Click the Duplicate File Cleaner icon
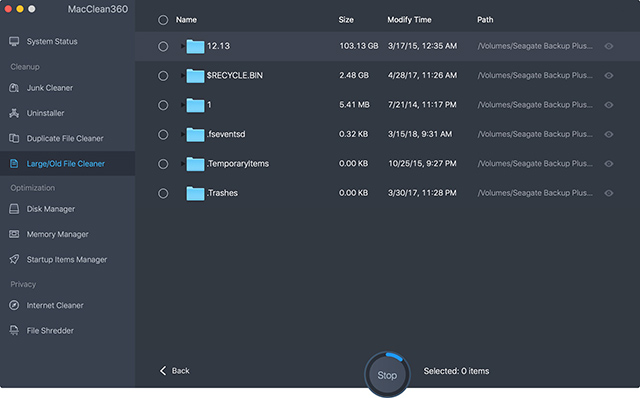Viewport: 640px width, 398px height. click(14, 138)
